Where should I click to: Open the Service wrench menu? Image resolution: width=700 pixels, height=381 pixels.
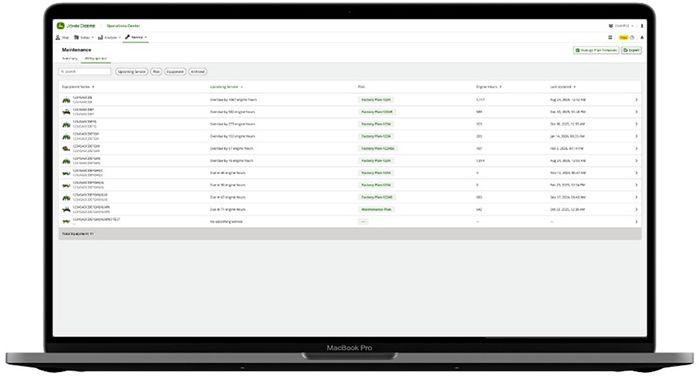(136, 38)
